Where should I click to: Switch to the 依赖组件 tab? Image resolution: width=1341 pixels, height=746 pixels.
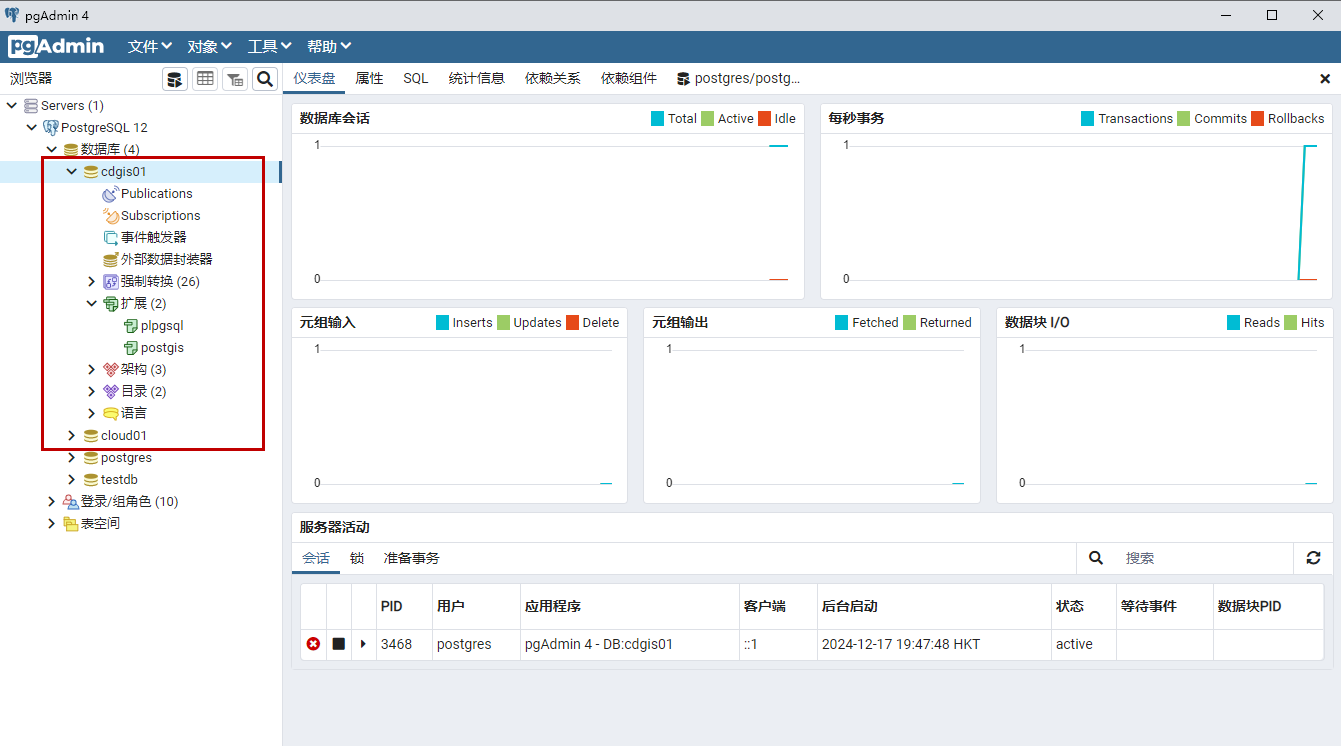coord(629,78)
